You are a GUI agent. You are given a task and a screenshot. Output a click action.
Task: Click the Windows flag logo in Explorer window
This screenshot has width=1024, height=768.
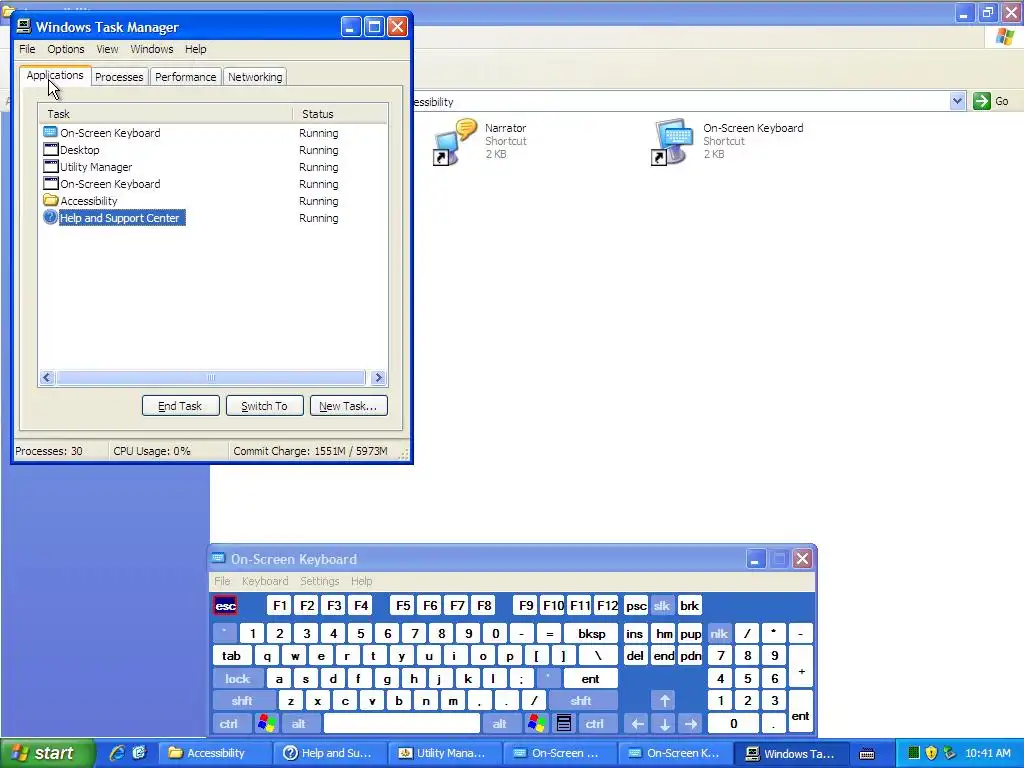click(x=1005, y=37)
